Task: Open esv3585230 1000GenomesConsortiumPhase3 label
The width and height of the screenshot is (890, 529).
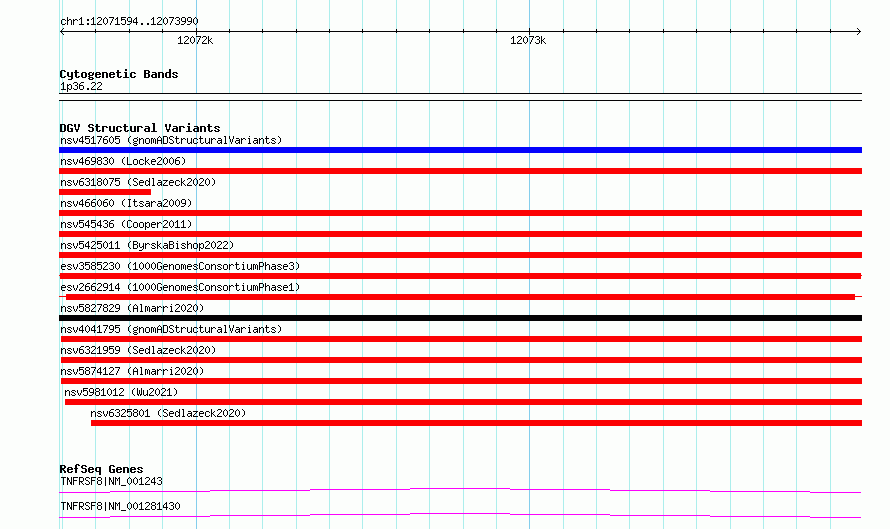Action: pyautogui.click(x=180, y=266)
